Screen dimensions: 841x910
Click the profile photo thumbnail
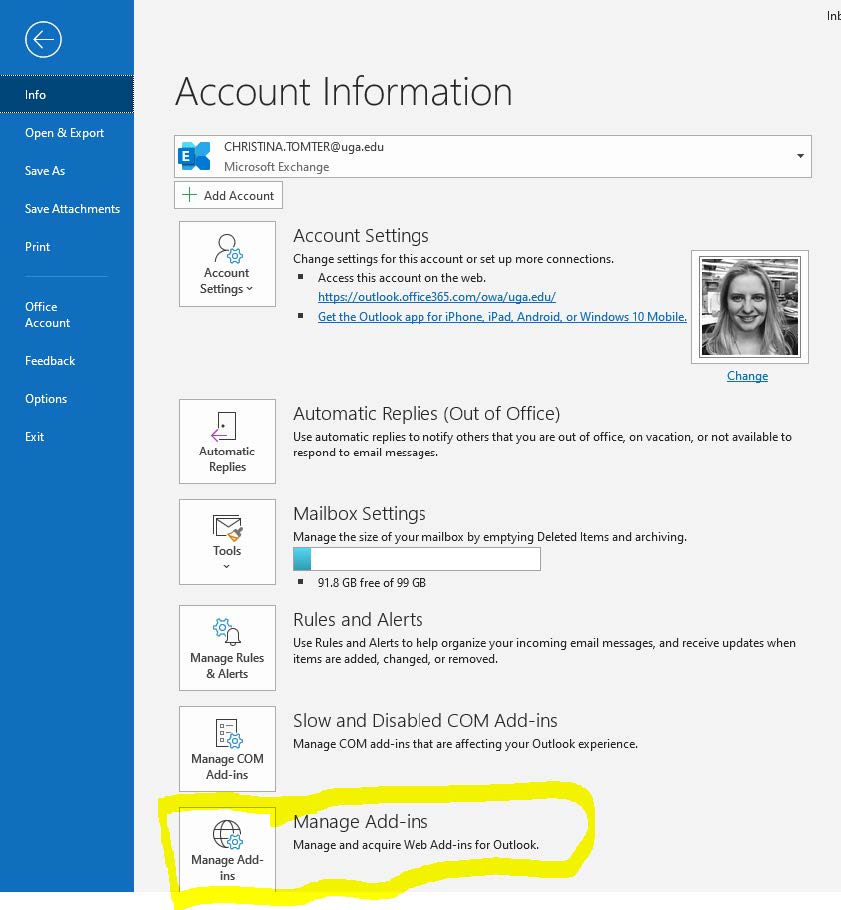(749, 306)
